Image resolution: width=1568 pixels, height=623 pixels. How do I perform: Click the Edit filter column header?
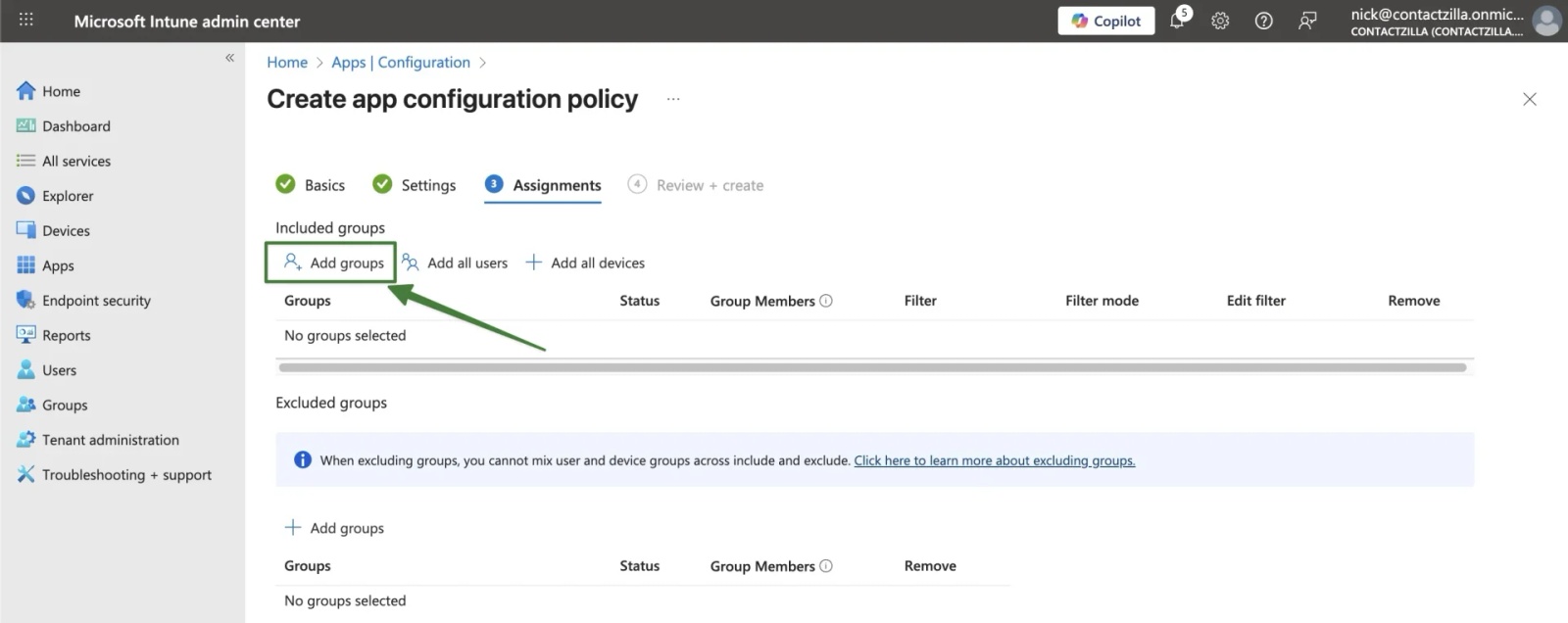pos(1256,301)
